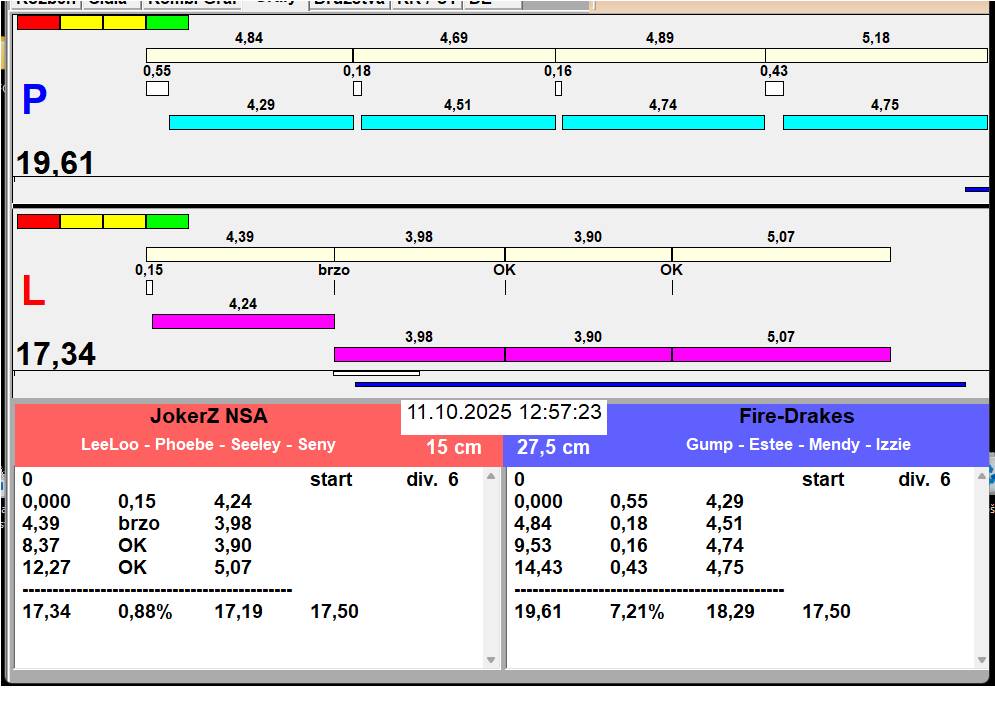Select the cyan 4,29 run bar

click(261, 122)
